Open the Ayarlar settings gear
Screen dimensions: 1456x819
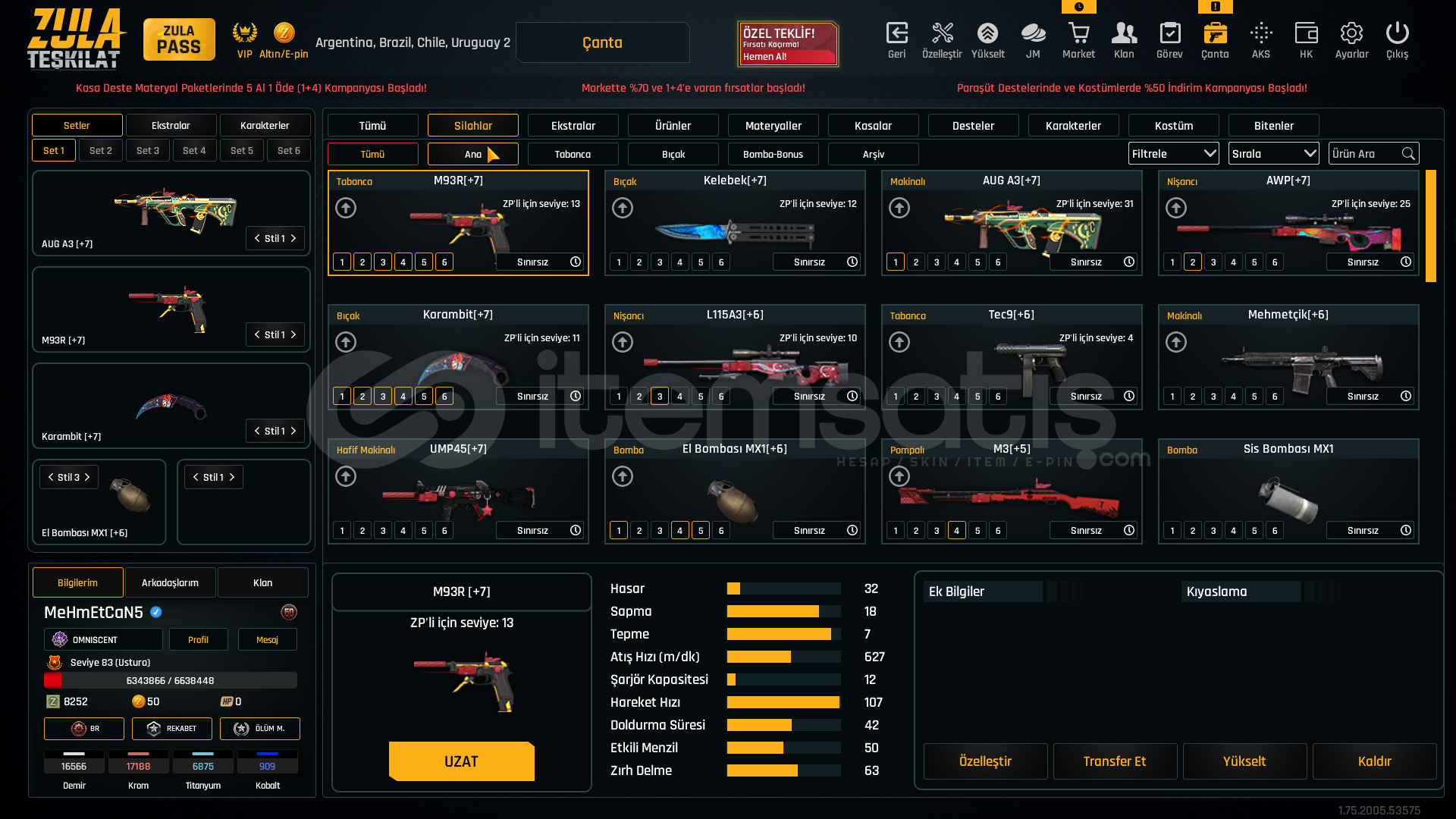pos(1351,33)
